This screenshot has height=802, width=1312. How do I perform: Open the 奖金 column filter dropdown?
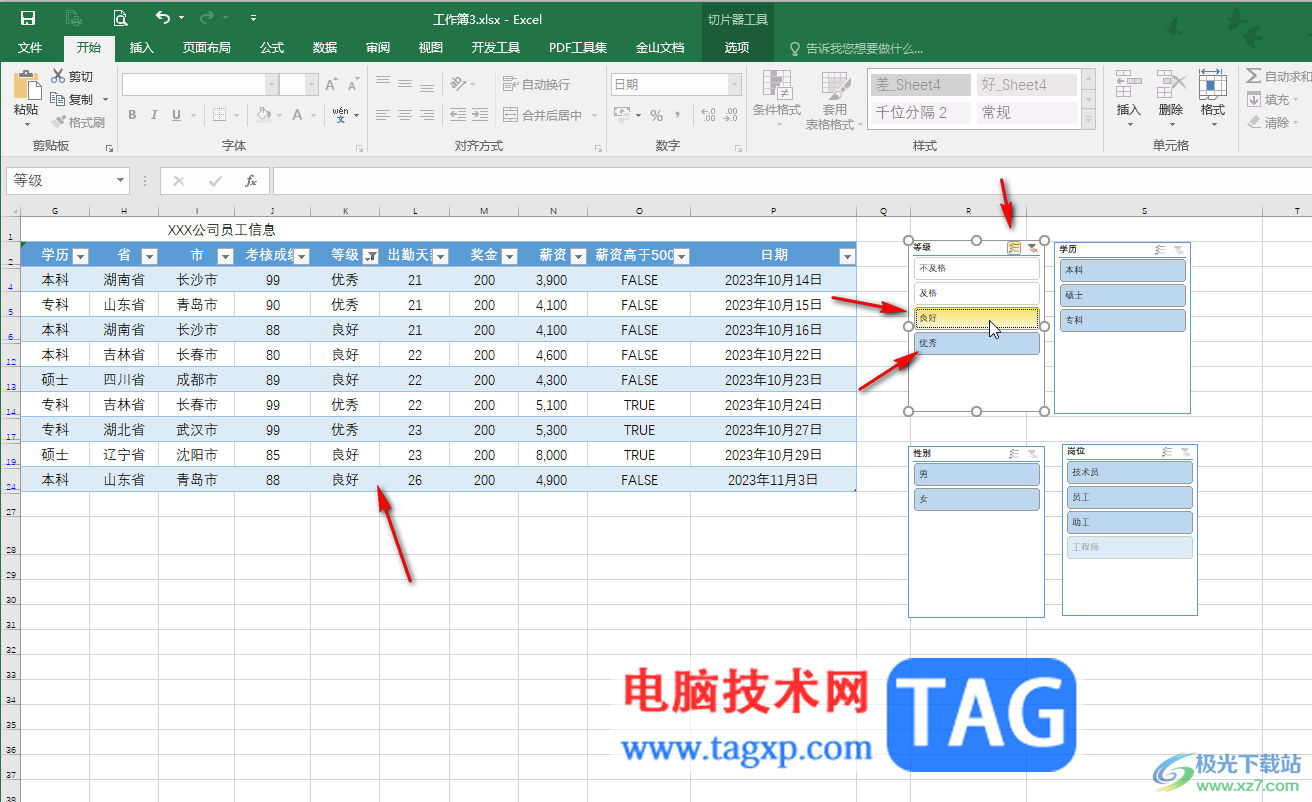509,257
